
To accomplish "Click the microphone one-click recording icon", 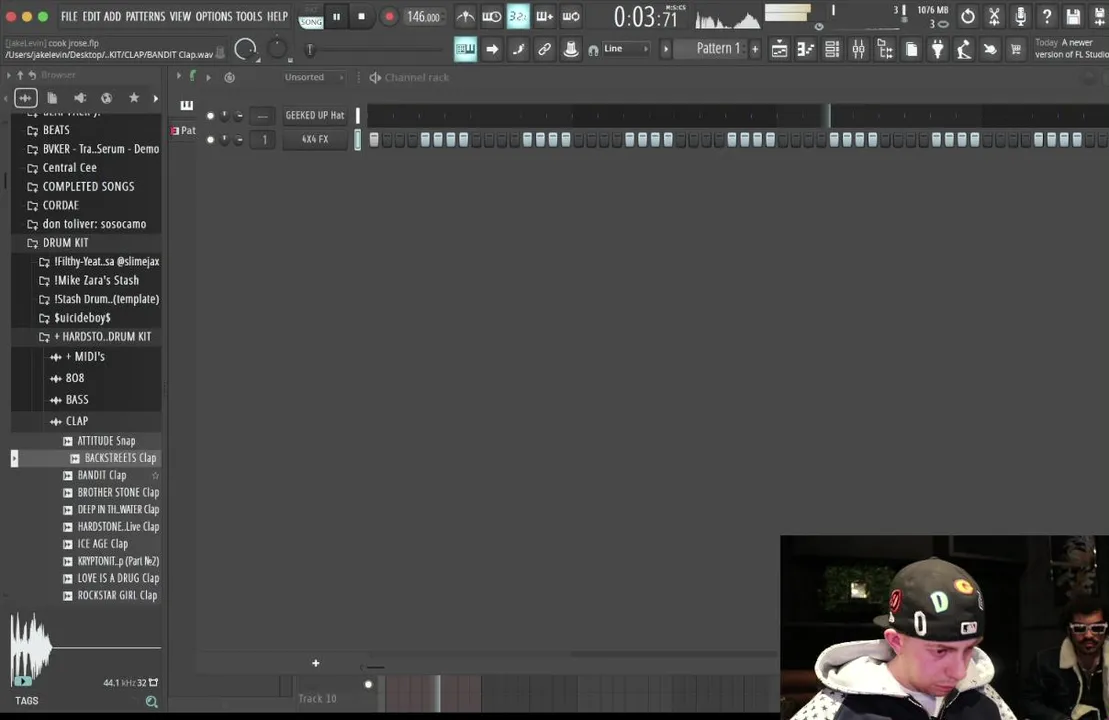I will tap(1020, 16).
